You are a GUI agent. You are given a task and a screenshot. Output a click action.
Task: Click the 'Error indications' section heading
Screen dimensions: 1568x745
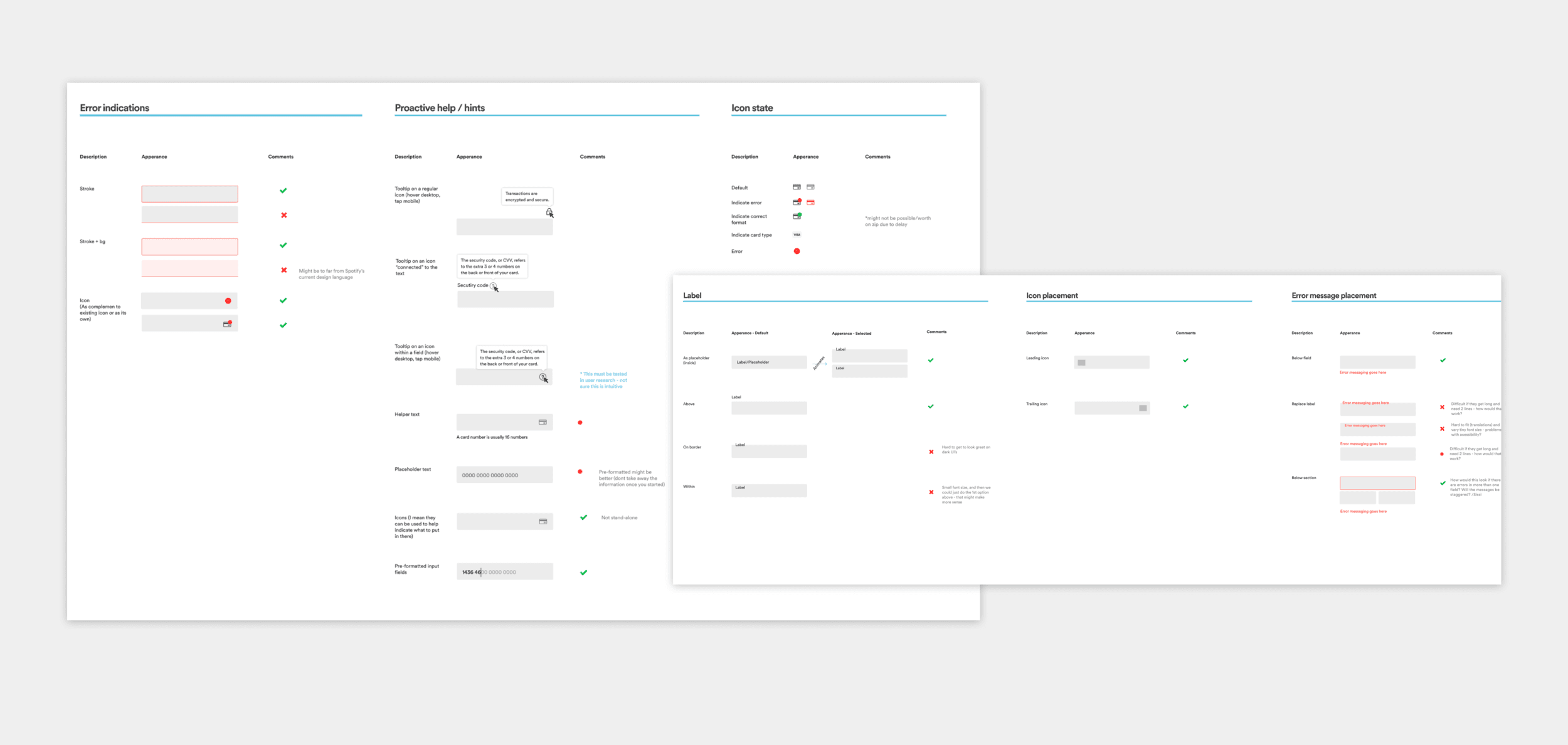pos(115,108)
